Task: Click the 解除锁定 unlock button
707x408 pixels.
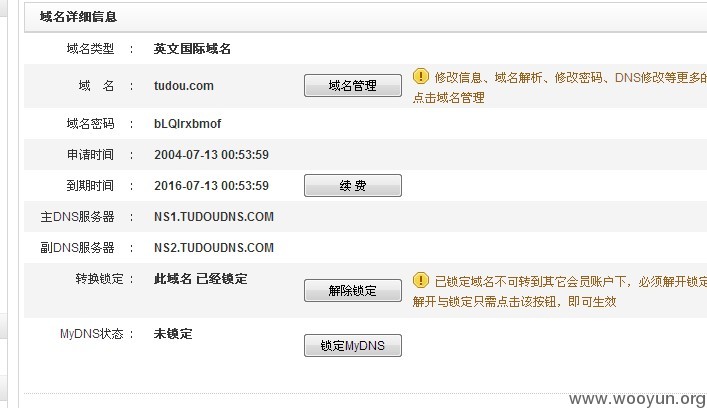Action: [353, 290]
